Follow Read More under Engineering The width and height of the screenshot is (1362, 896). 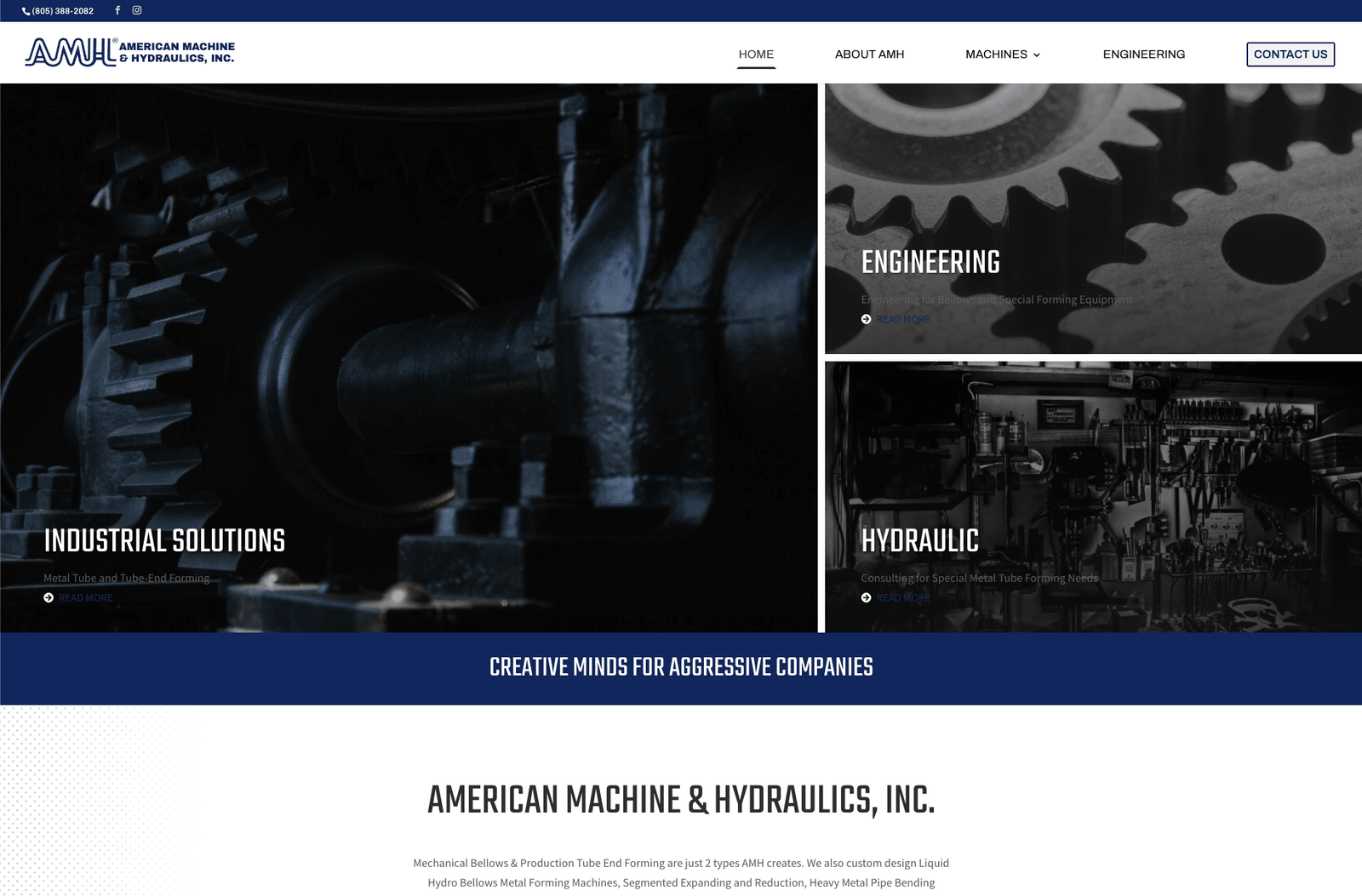903,319
